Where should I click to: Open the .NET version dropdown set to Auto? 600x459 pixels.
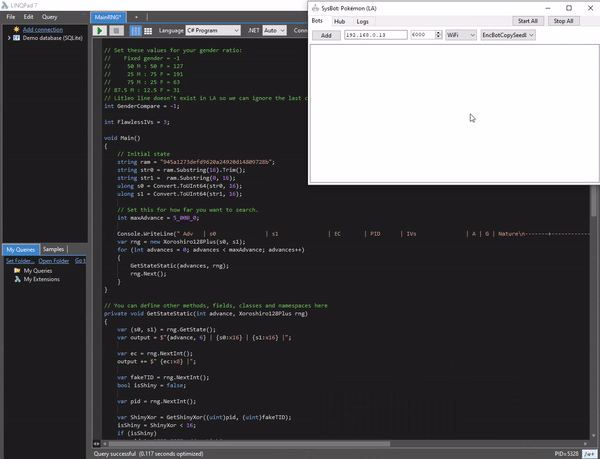coord(274,30)
